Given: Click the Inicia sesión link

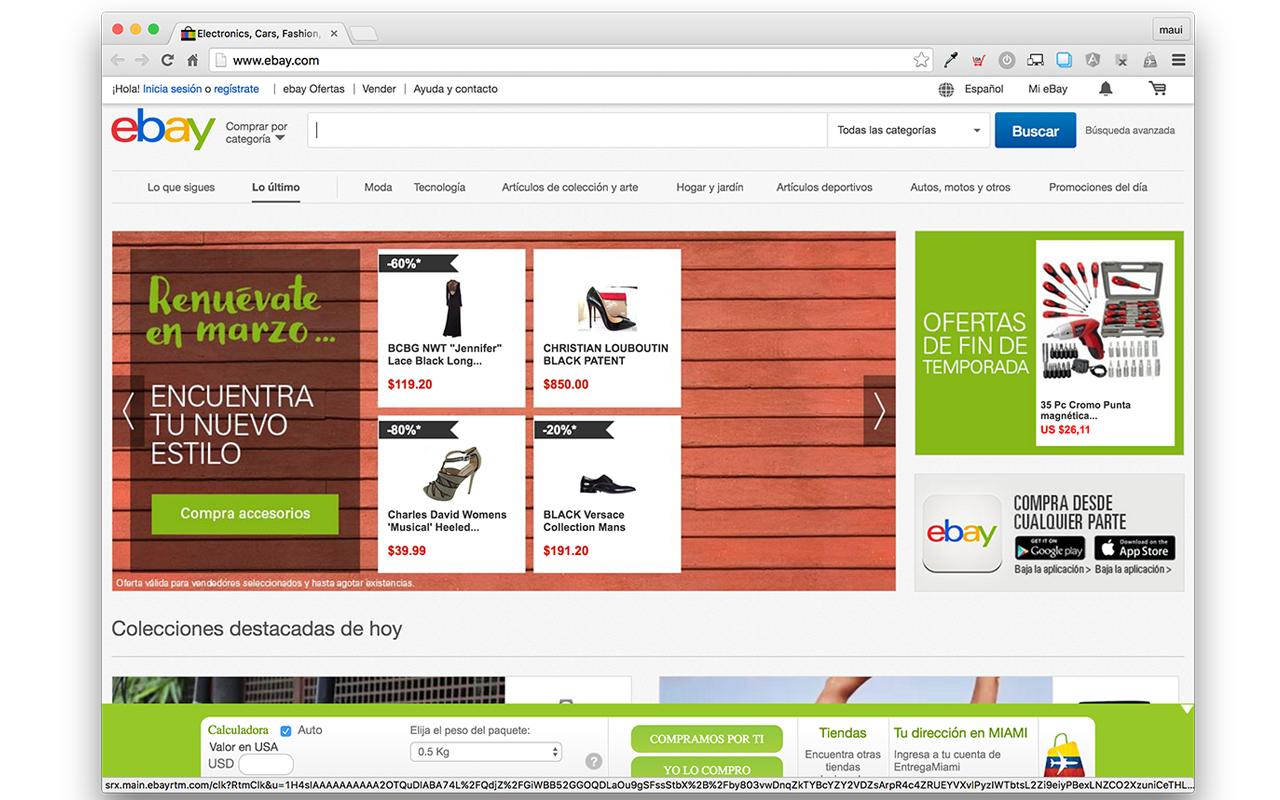Looking at the screenshot, I should pos(172,89).
